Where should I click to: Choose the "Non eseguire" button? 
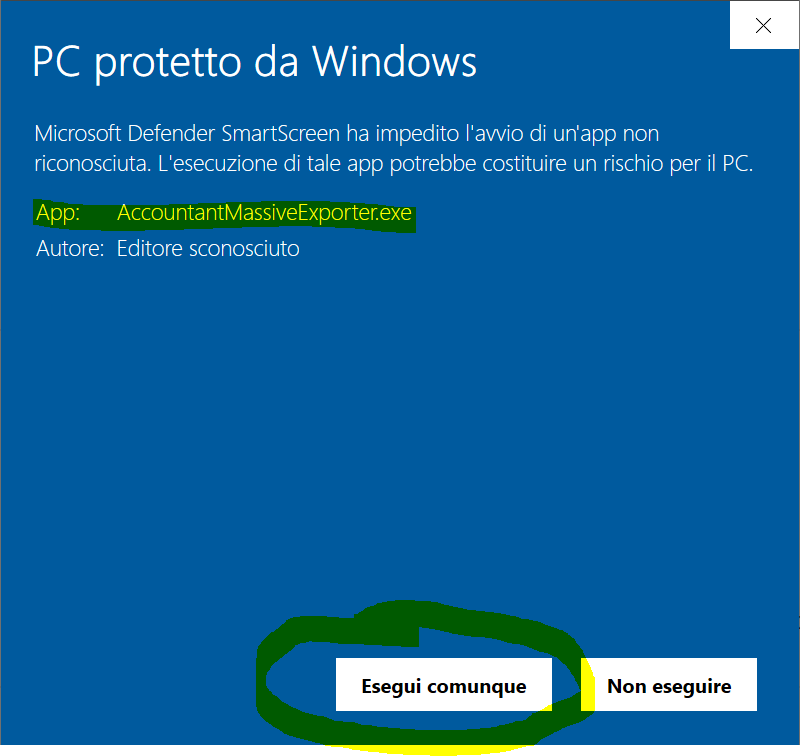pos(669,685)
